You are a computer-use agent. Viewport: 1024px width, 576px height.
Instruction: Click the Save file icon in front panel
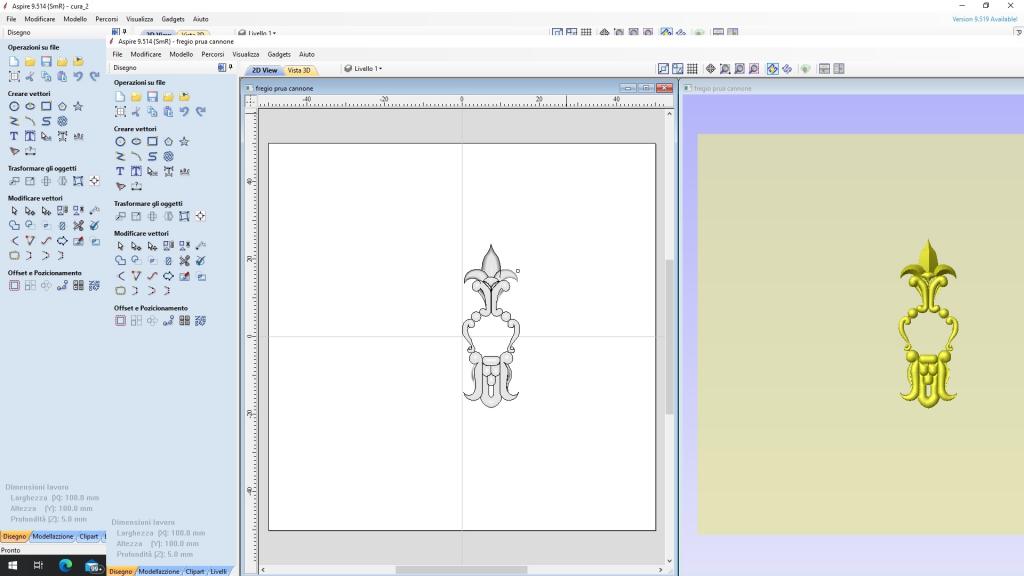click(152, 97)
